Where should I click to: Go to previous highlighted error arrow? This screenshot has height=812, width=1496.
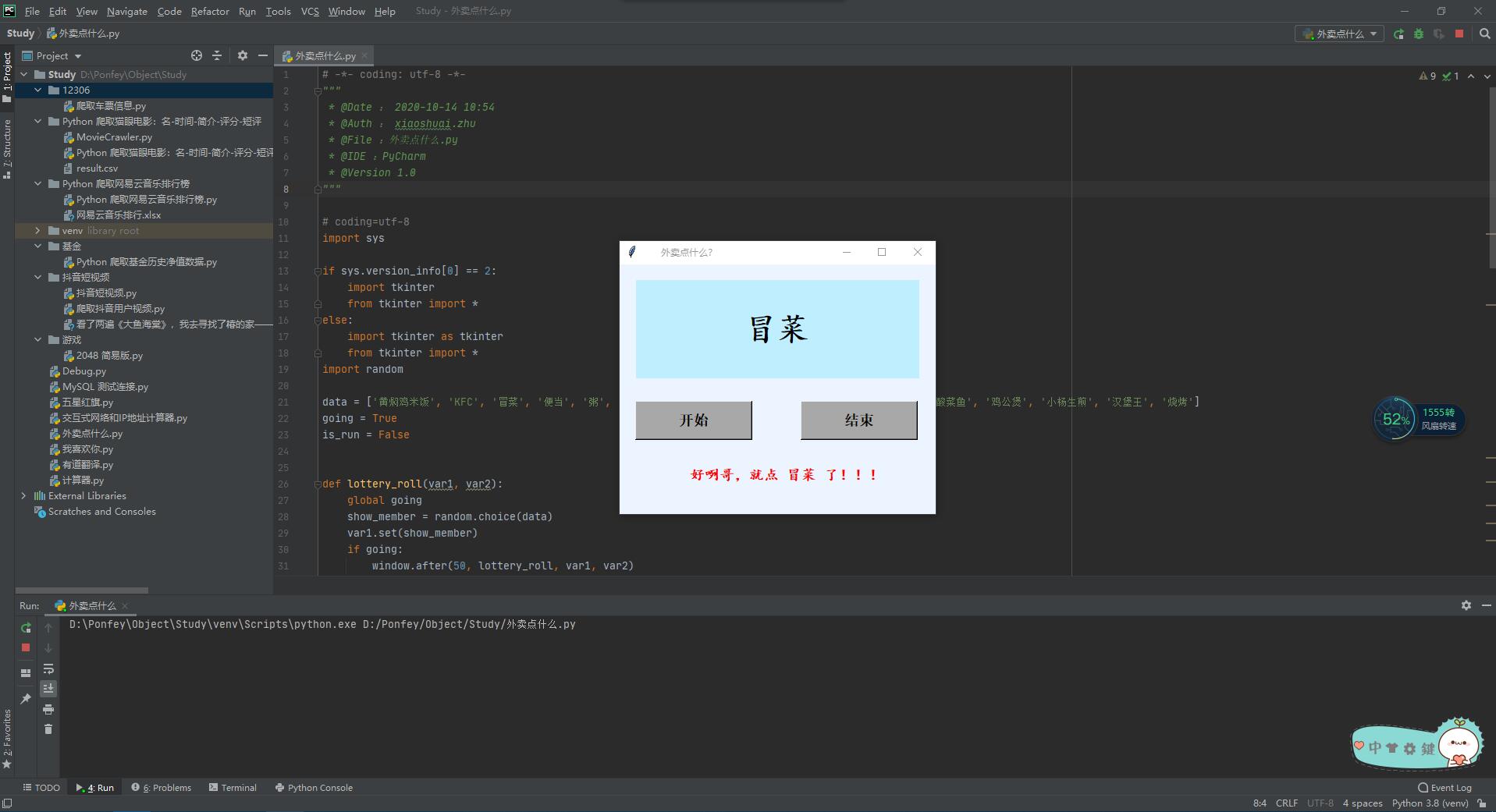(x=1471, y=76)
